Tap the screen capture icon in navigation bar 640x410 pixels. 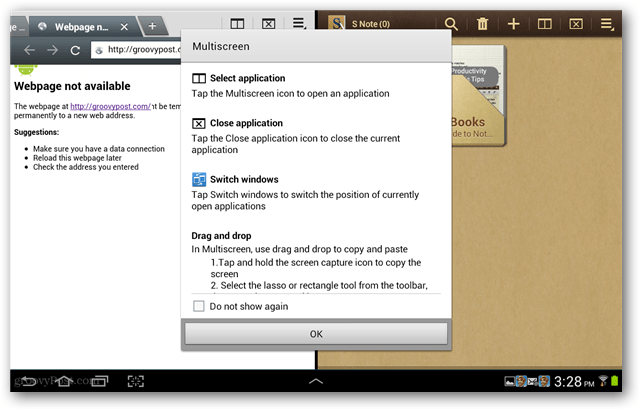tap(136, 381)
